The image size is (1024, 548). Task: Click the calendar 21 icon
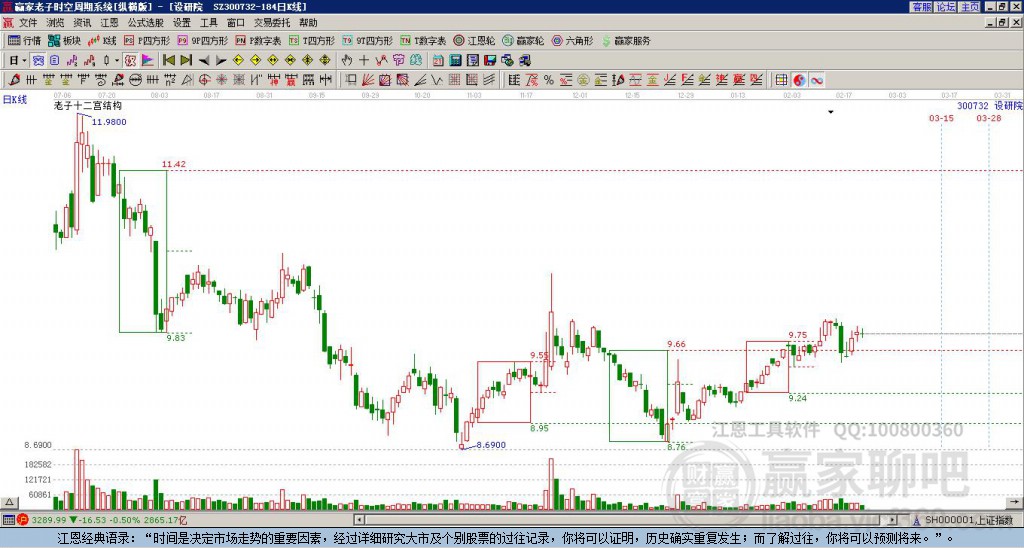click(x=438, y=61)
